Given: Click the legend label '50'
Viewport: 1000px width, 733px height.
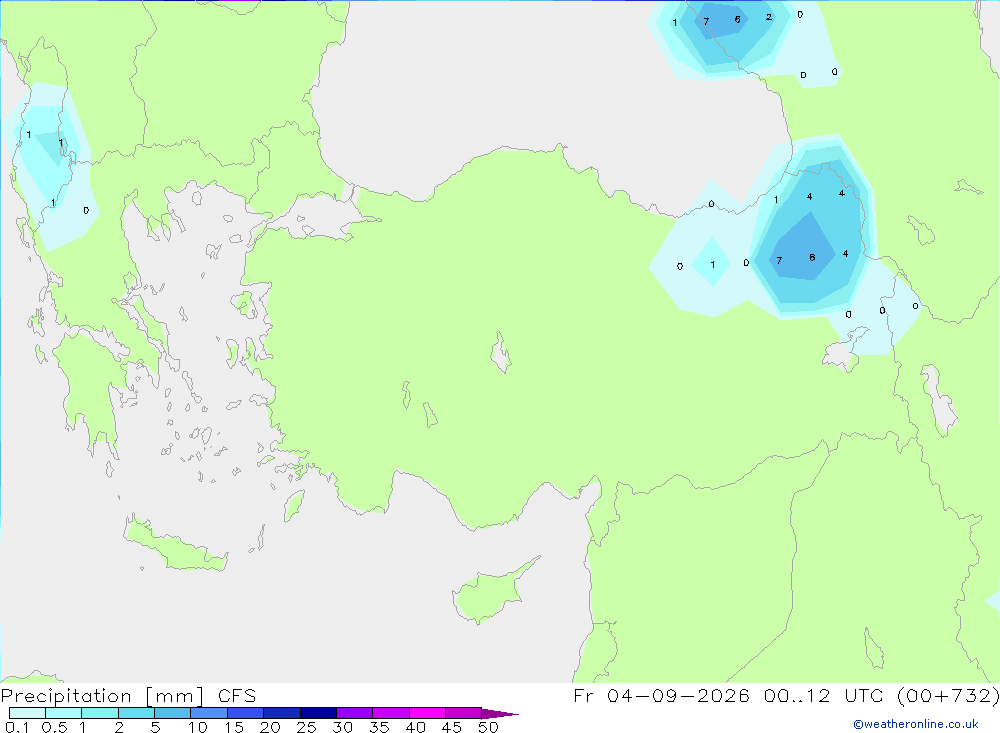Looking at the screenshot, I should (488, 727).
